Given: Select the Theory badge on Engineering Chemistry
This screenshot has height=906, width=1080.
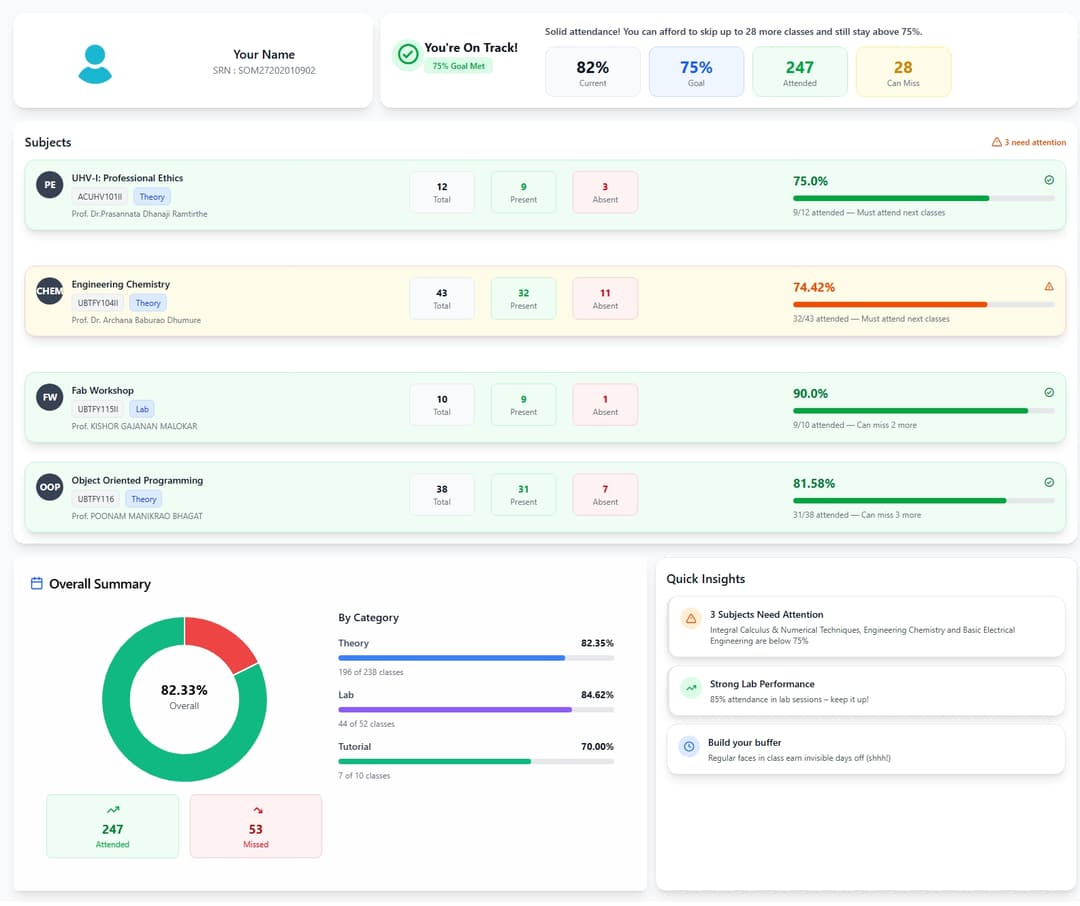Looking at the screenshot, I should click(147, 303).
